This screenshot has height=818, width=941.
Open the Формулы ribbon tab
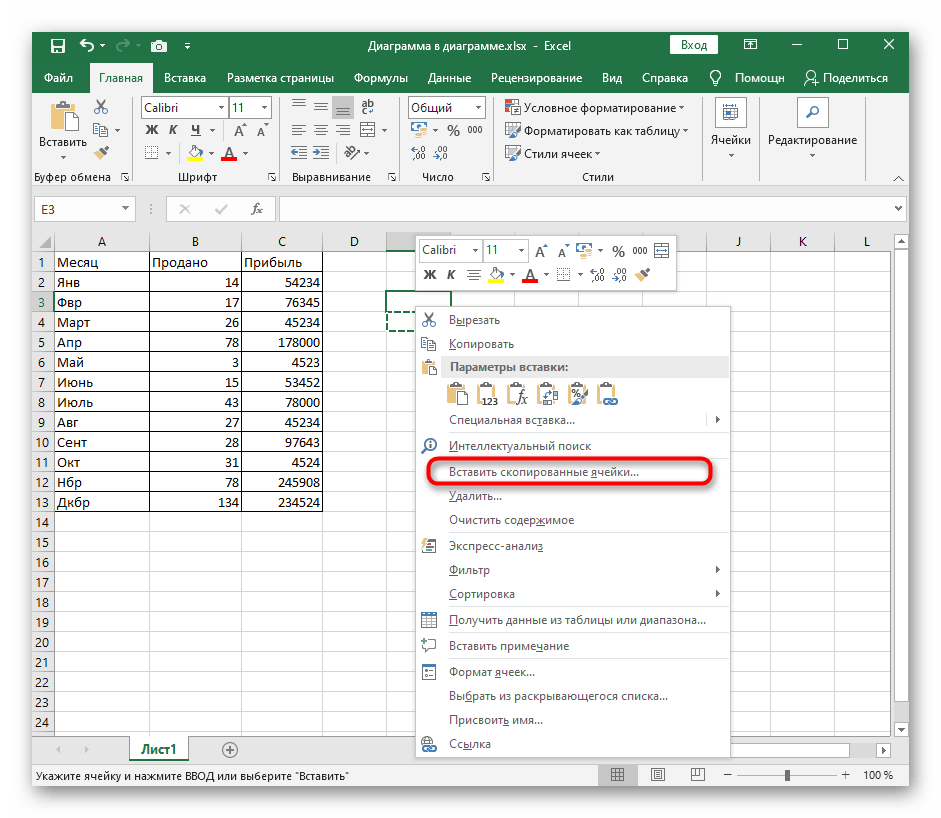(380, 78)
